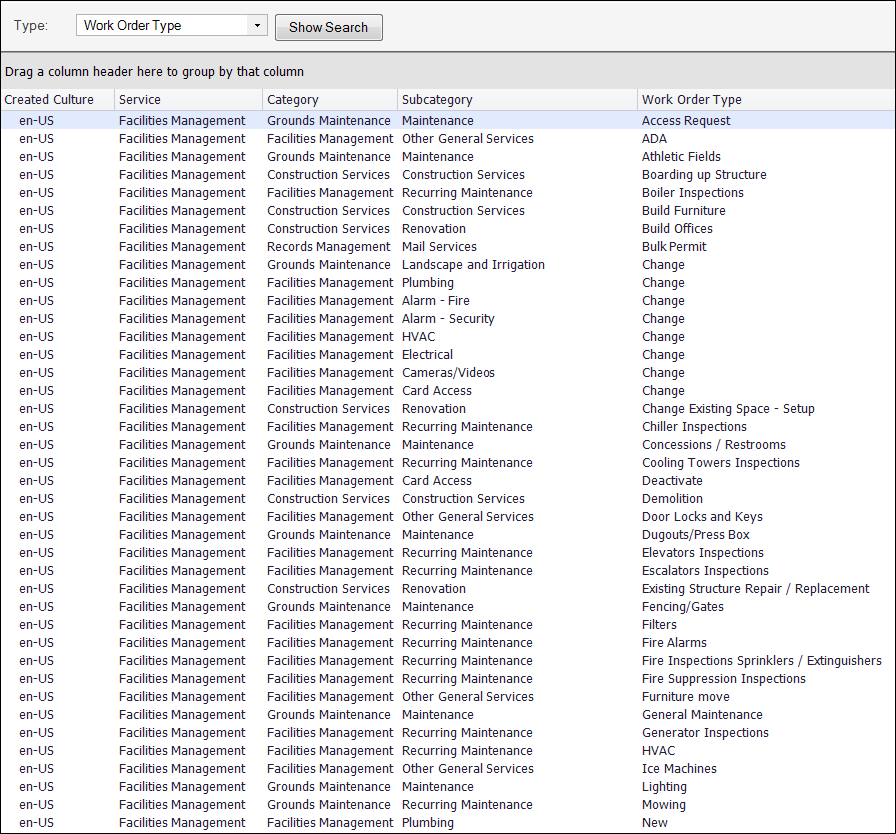Select the ADA work order type row

click(654, 139)
